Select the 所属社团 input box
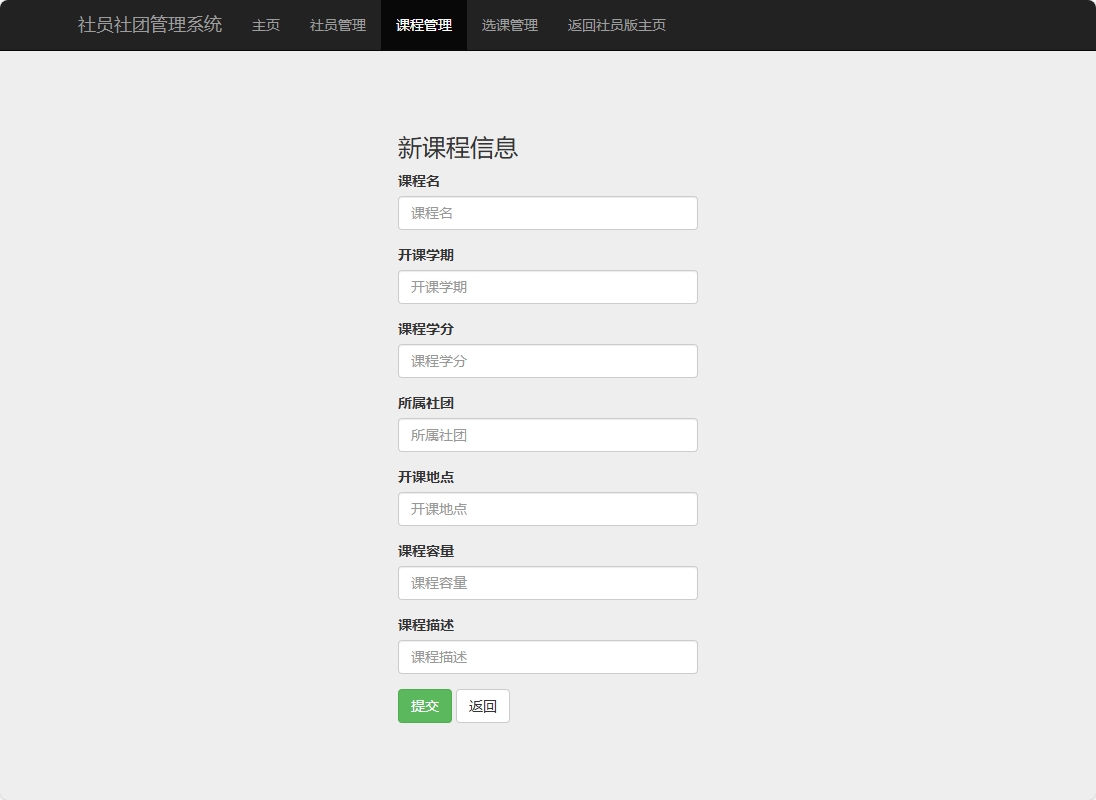The width and height of the screenshot is (1096, 800). tap(548, 435)
